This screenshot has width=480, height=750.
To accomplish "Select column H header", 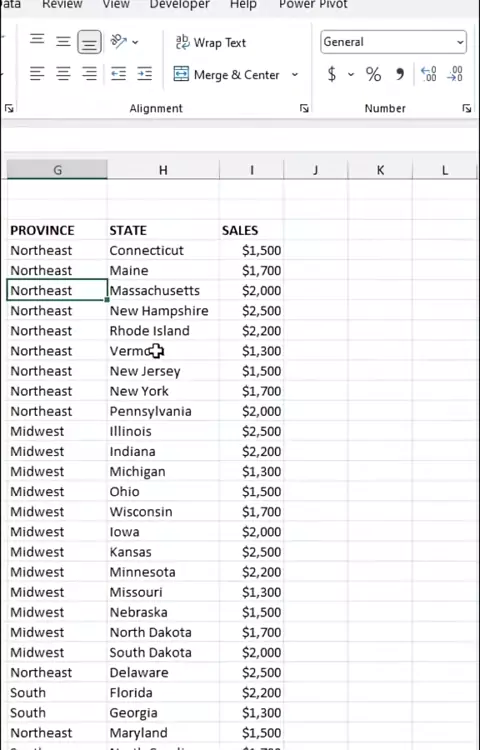I will click(x=163, y=170).
